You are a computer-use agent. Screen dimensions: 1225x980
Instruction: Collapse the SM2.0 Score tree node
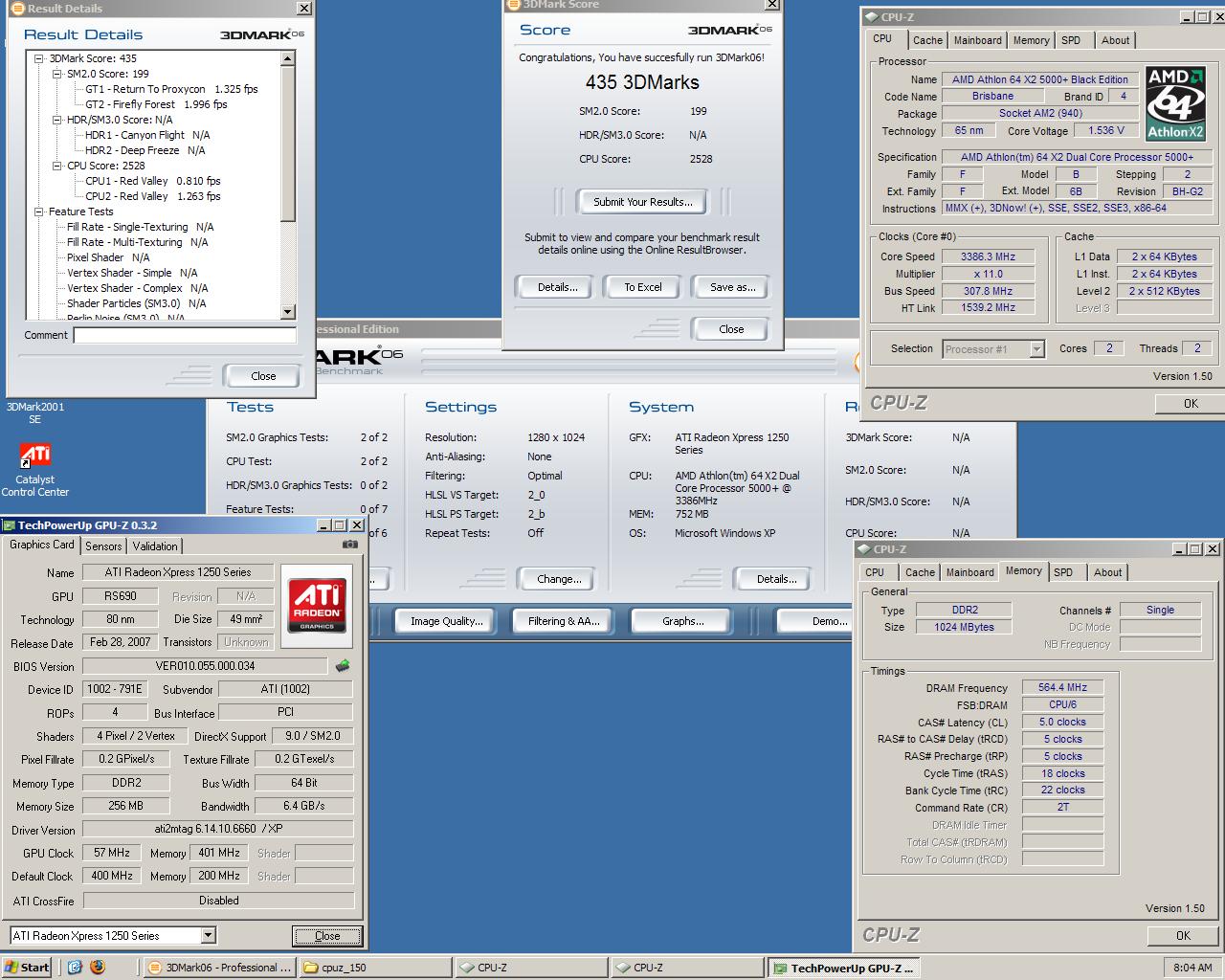click(57, 74)
